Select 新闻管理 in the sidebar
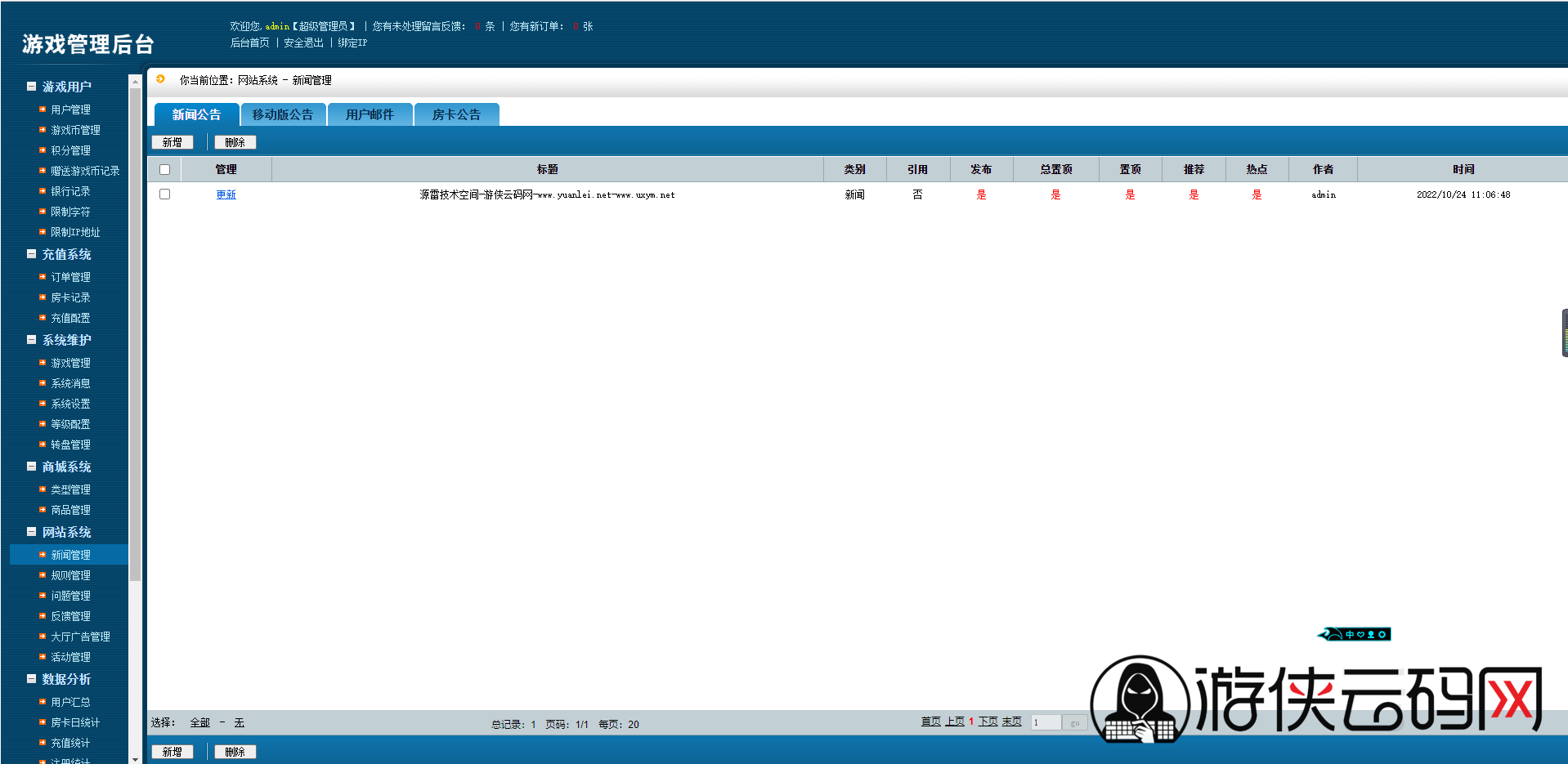 [x=70, y=555]
